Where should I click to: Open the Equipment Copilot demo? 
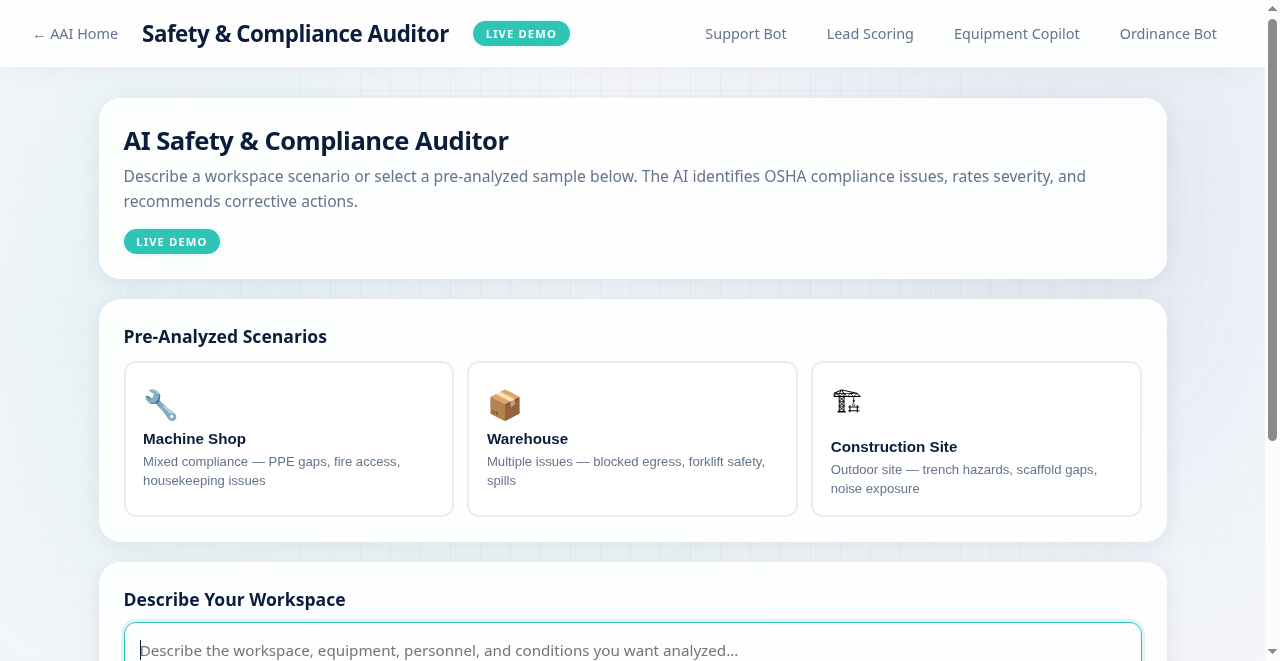pos(1017,34)
